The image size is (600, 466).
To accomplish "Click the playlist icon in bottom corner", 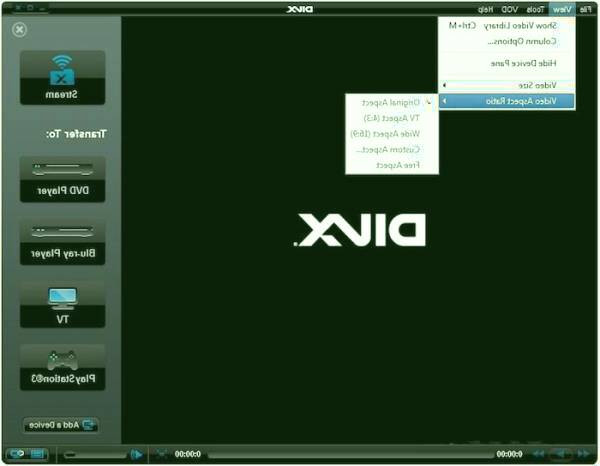I will [38, 454].
